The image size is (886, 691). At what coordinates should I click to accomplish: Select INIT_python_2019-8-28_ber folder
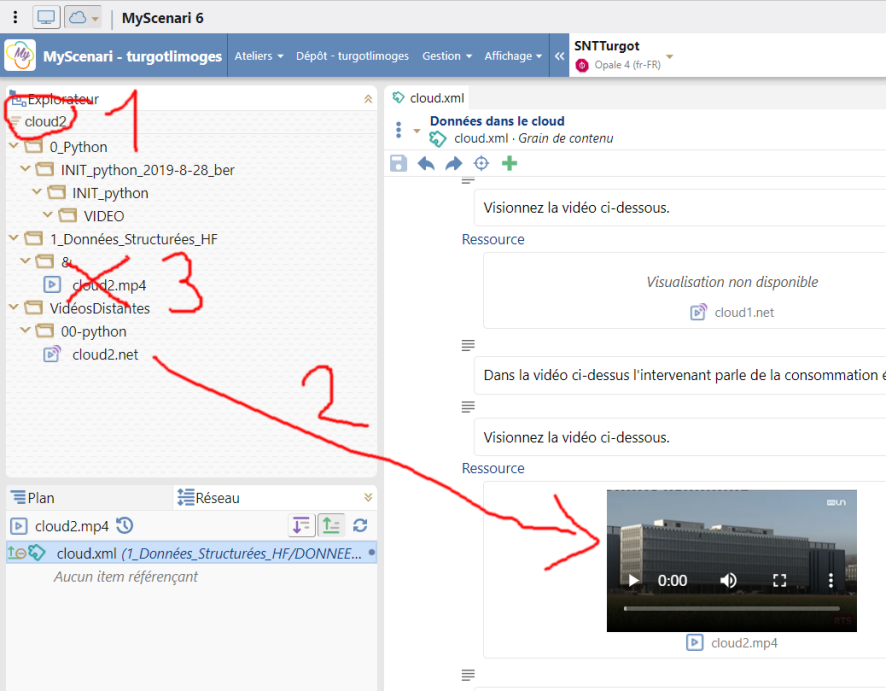[x=147, y=170]
